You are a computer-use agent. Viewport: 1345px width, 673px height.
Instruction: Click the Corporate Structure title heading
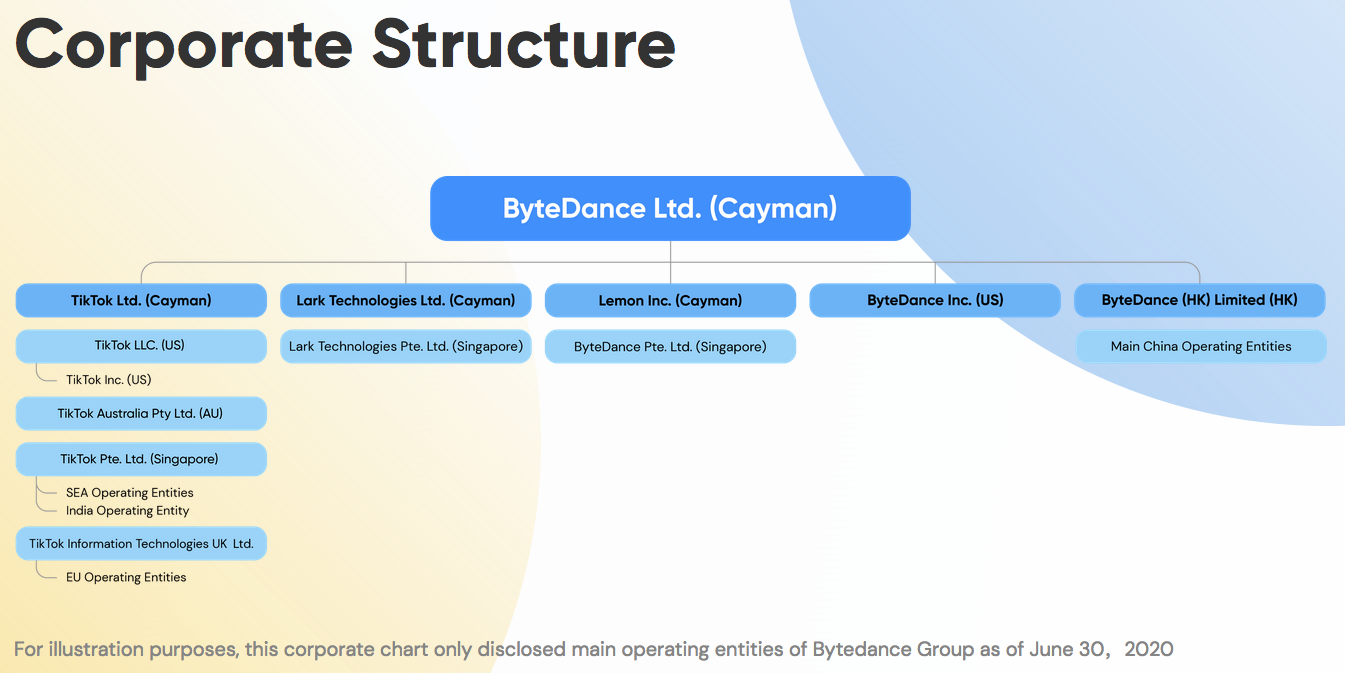pos(345,45)
